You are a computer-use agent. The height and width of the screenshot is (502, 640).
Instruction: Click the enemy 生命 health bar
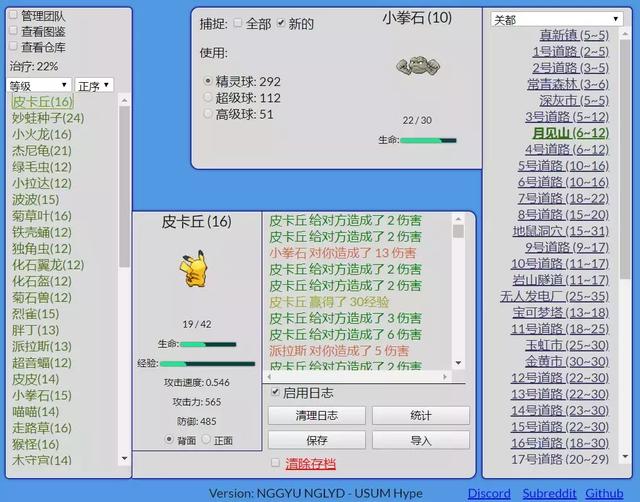pyautogui.click(x=428, y=140)
